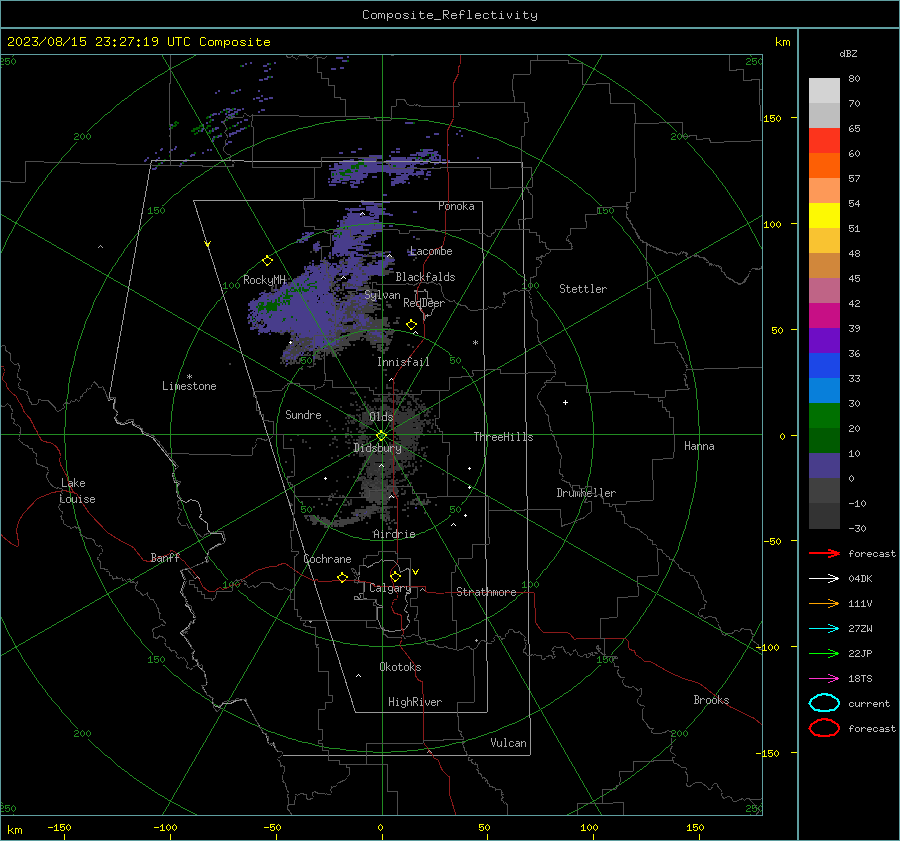
Task: Click the ThreeHills city label
Action: [503, 437]
